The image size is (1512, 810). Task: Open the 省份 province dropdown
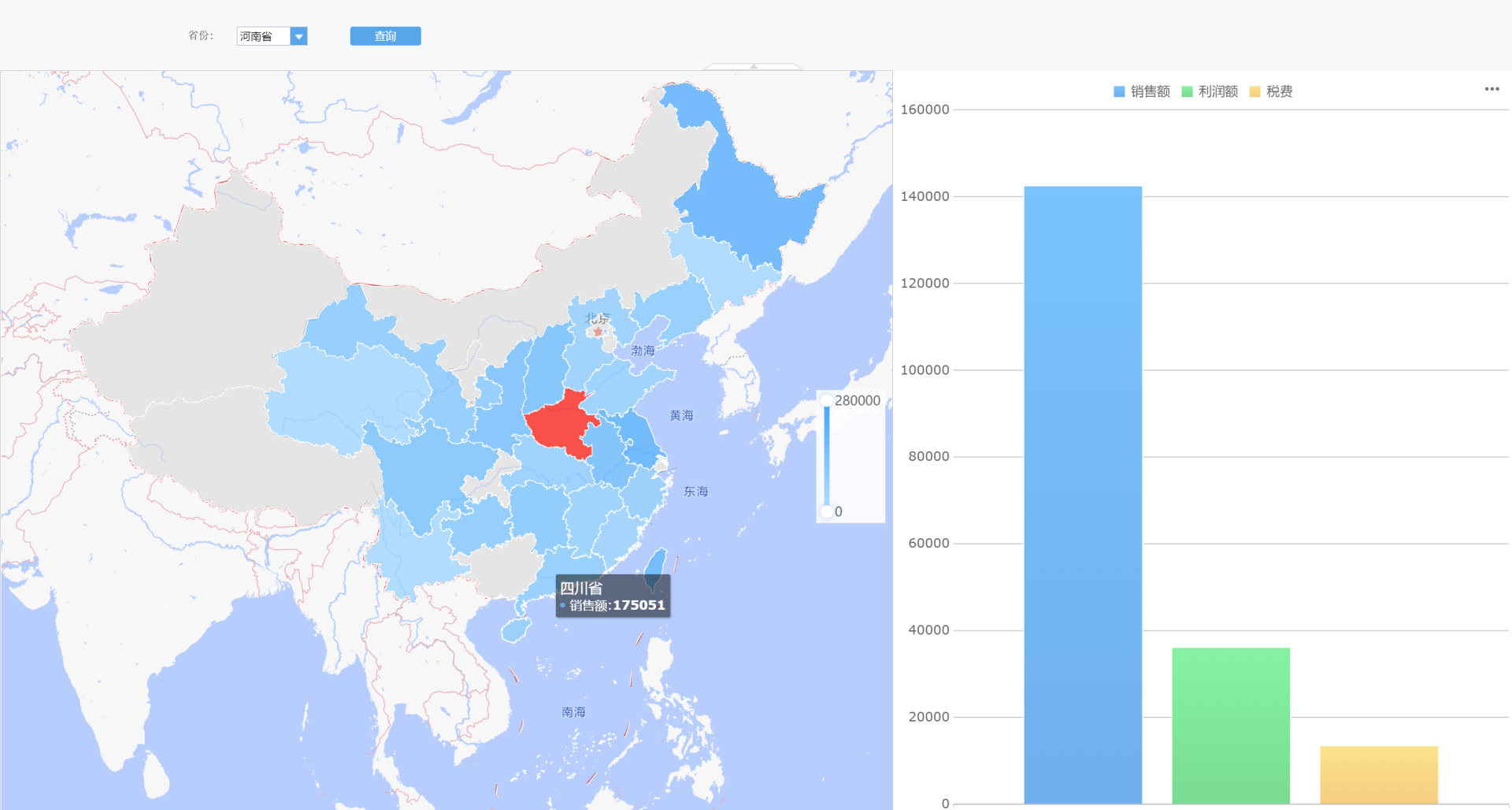(x=298, y=35)
